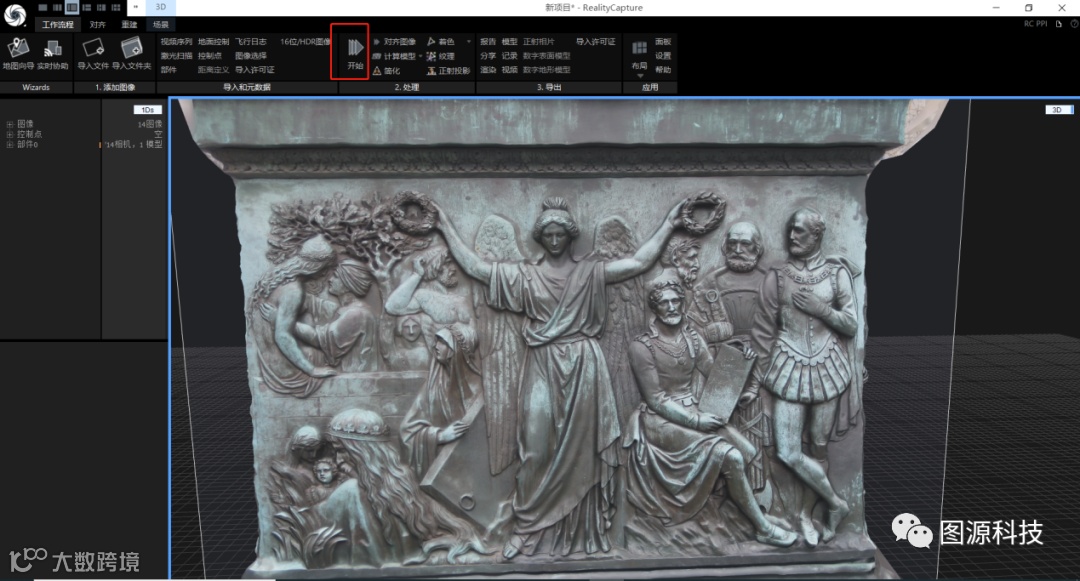Screen dimensions: 1080x581
Task: Open the 着色 dropdown arrow
Action: coord(469,42)
